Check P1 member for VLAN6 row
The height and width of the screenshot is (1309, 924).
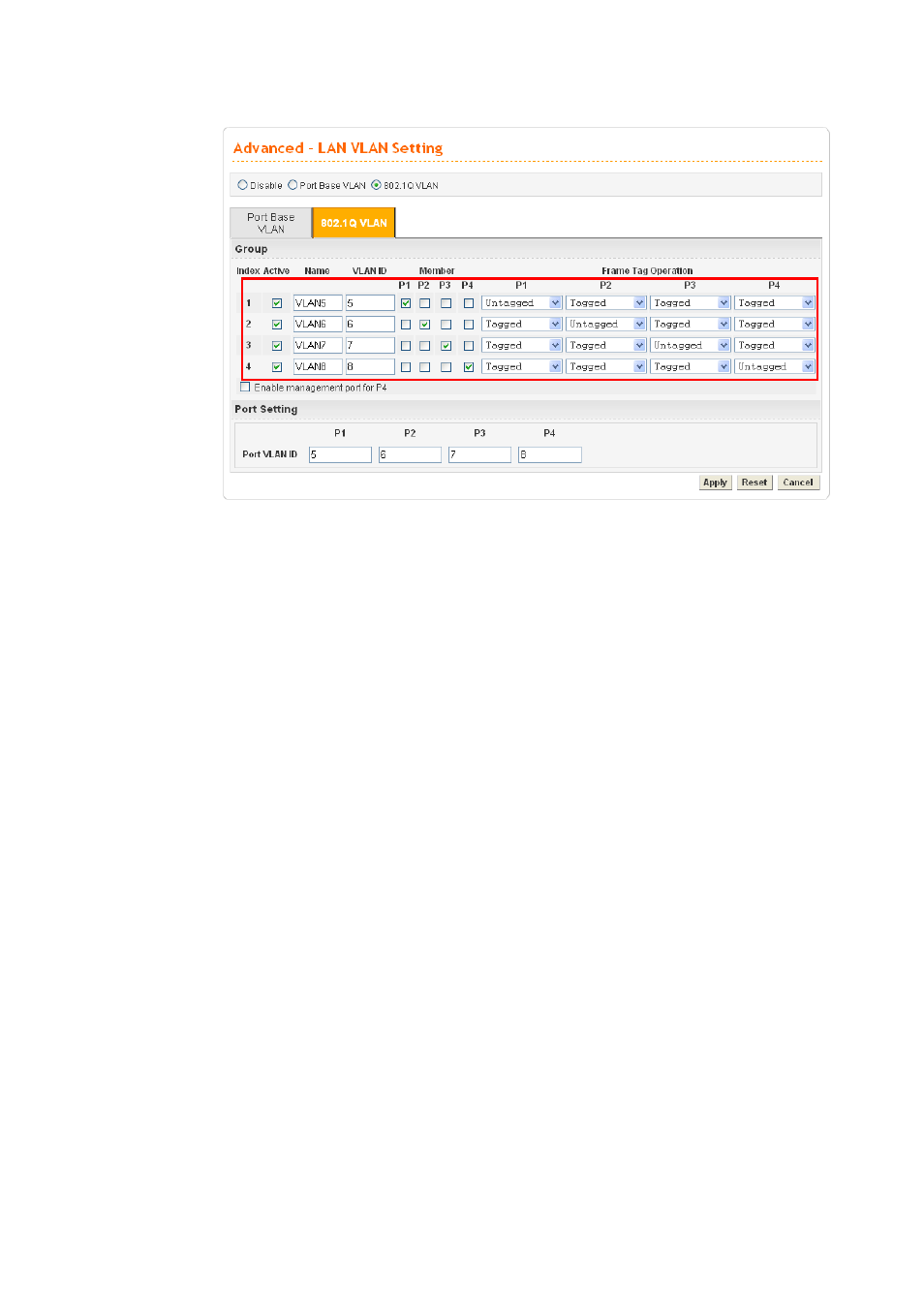click(x=406, y=325)
